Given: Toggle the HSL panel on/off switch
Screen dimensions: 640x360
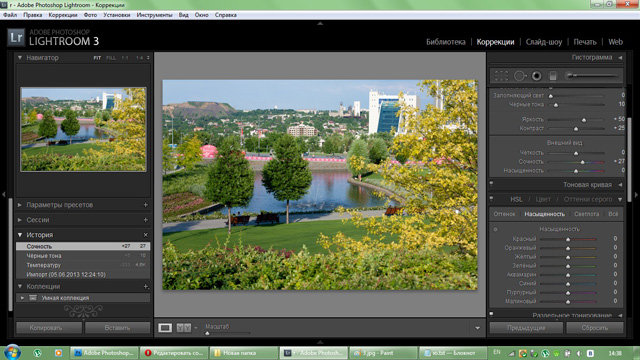Looking at the screenshot, I should (x=491, y=199).
